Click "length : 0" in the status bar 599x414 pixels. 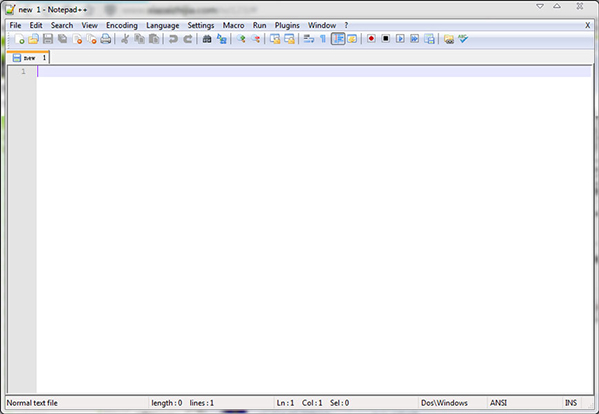tap(167, 403)
